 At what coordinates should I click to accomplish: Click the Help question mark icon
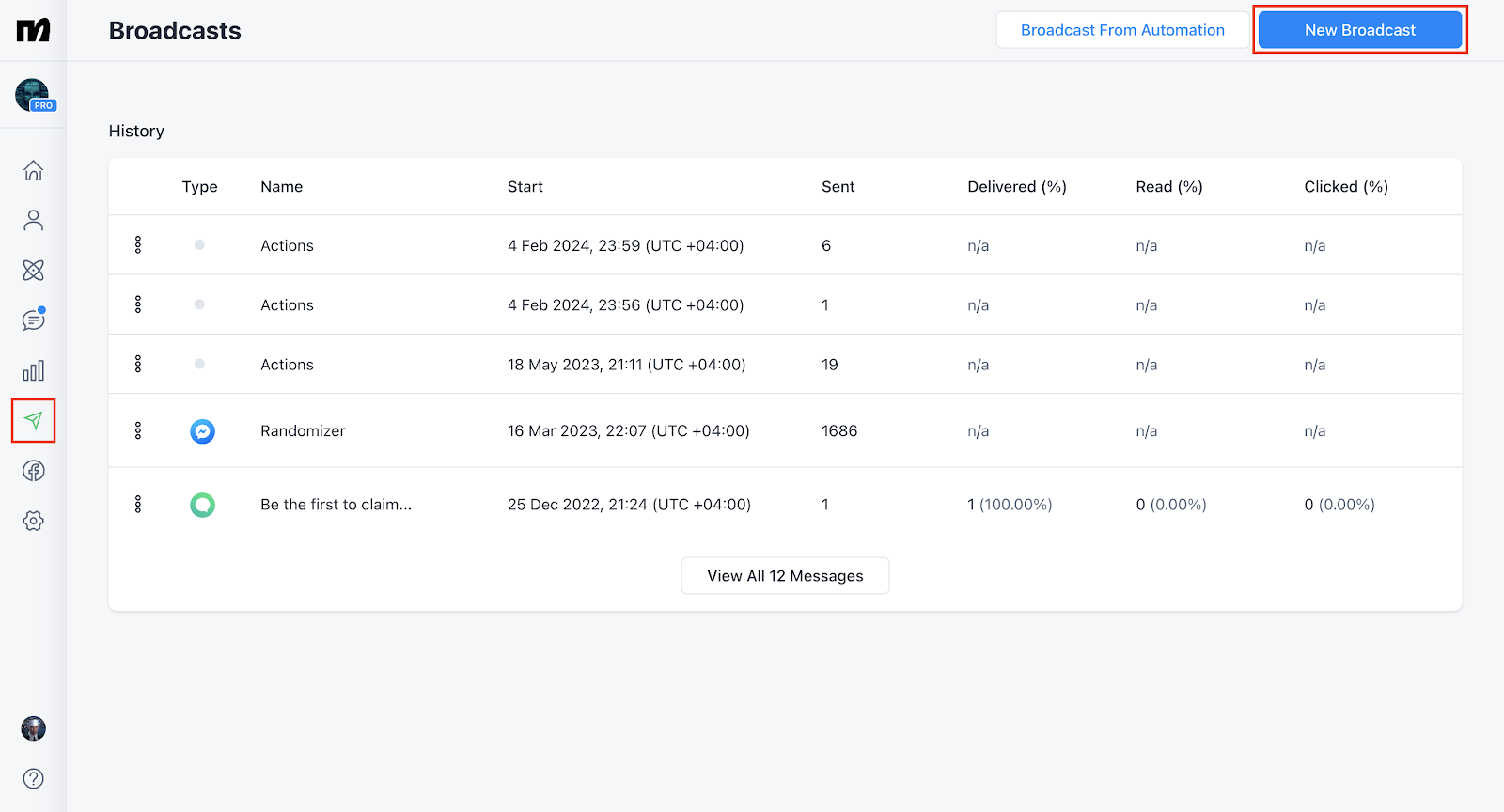(x=33, y=778)
